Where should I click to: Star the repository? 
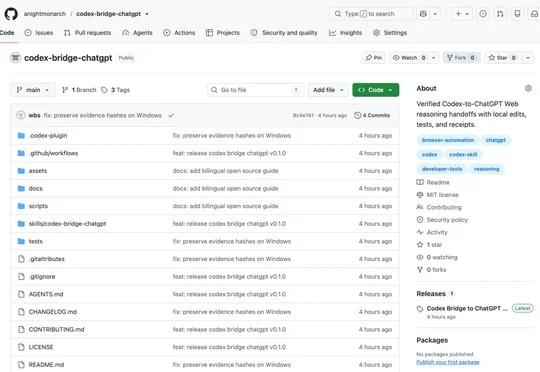tap(503, 58)
